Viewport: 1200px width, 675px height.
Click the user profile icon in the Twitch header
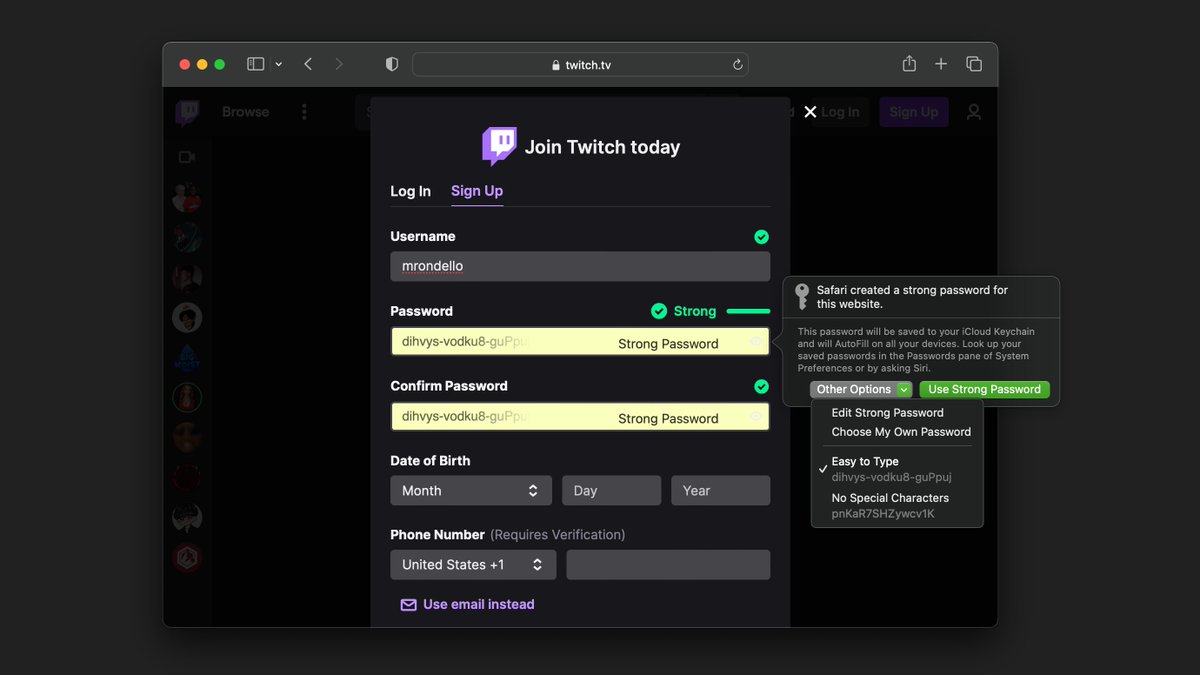[x=974, y=112]
